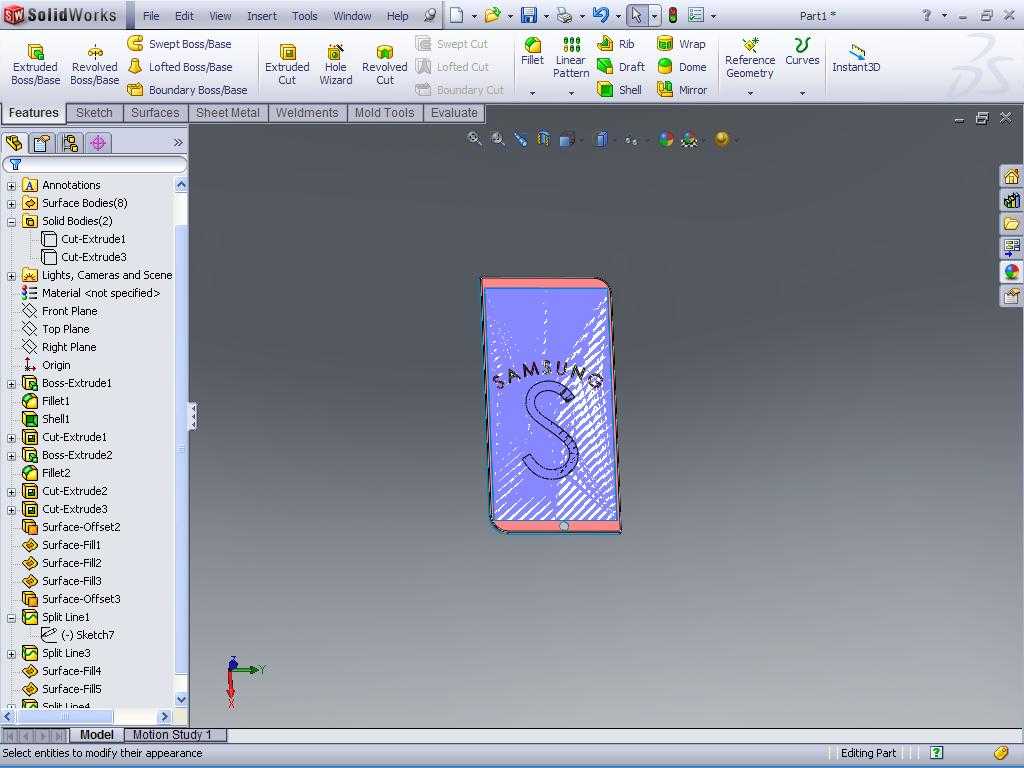Select the Cut-Extrude3 solid body
1024x768 pixels.
point(84,257)
